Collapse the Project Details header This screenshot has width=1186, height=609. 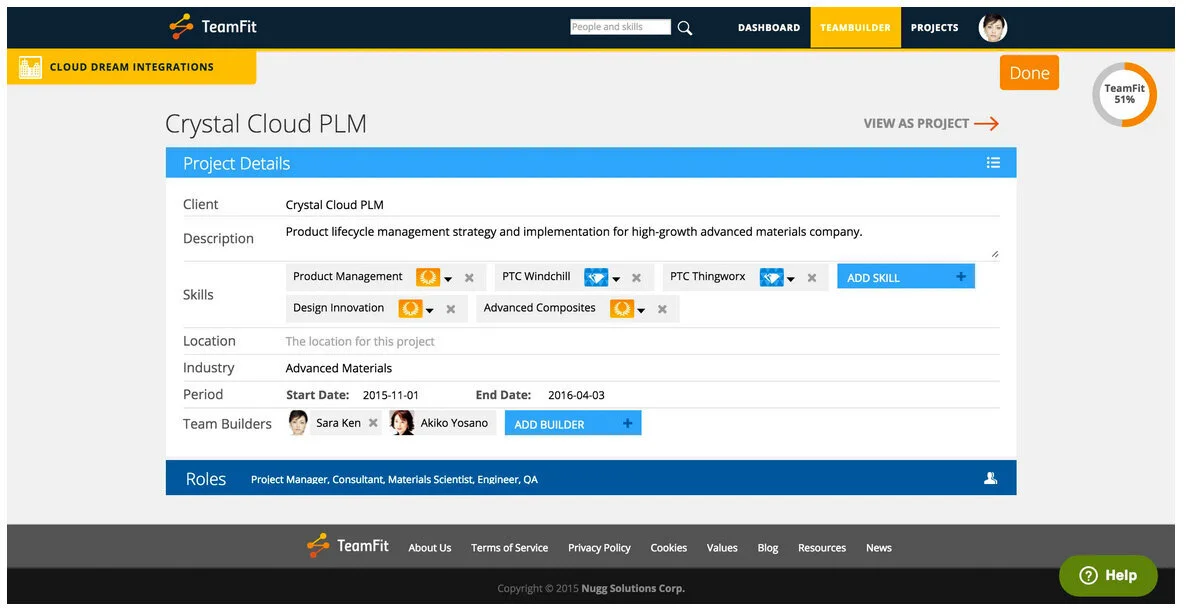pyautogui.click(x=591, y=163)
